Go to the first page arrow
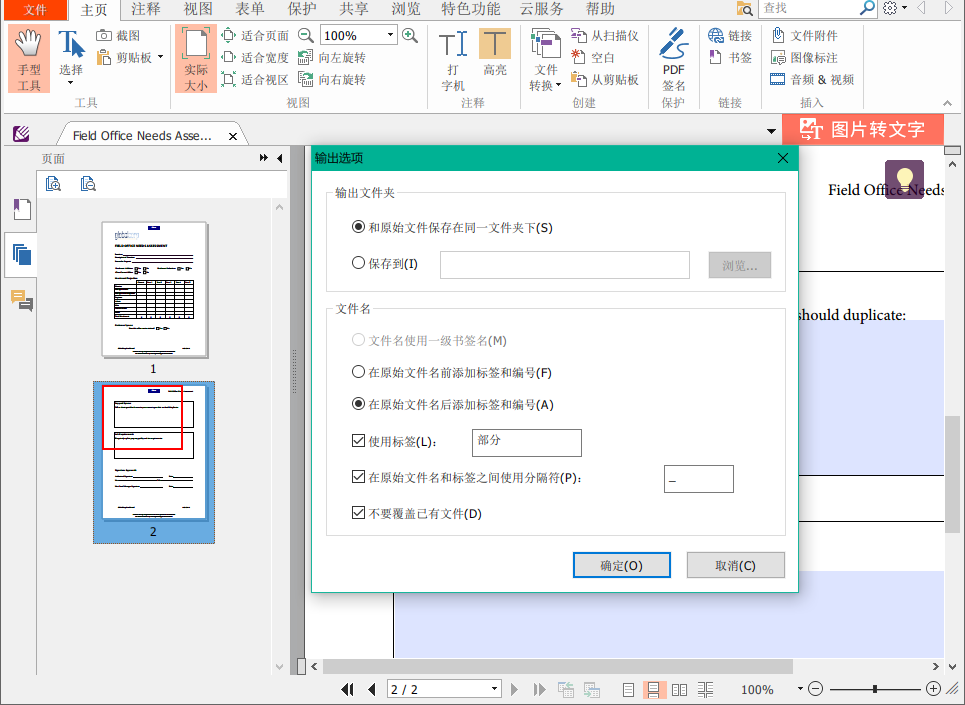The image size is (965, 705). coord(348,689)
